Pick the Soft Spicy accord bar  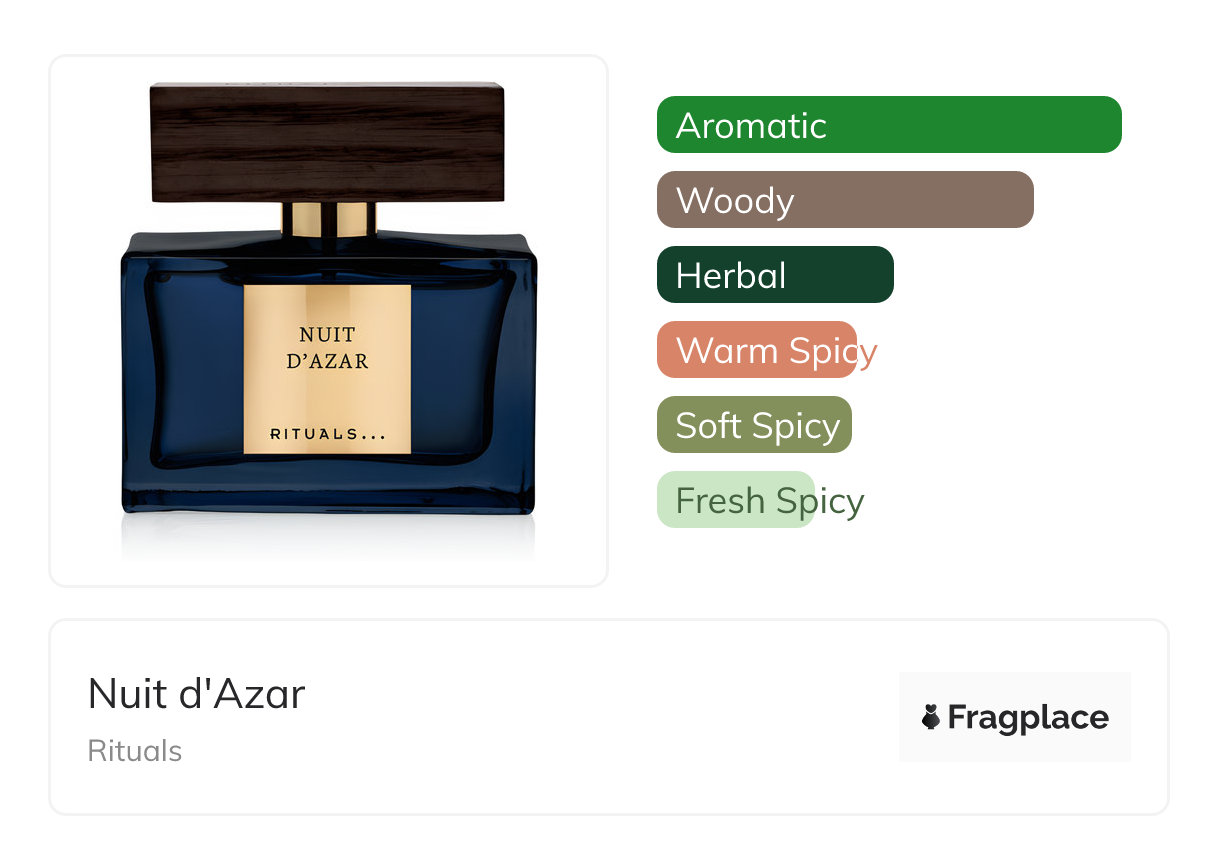point(754,425)
